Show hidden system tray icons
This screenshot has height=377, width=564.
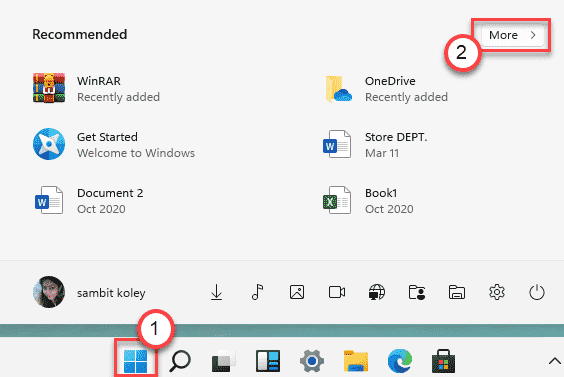pos(555,361)
